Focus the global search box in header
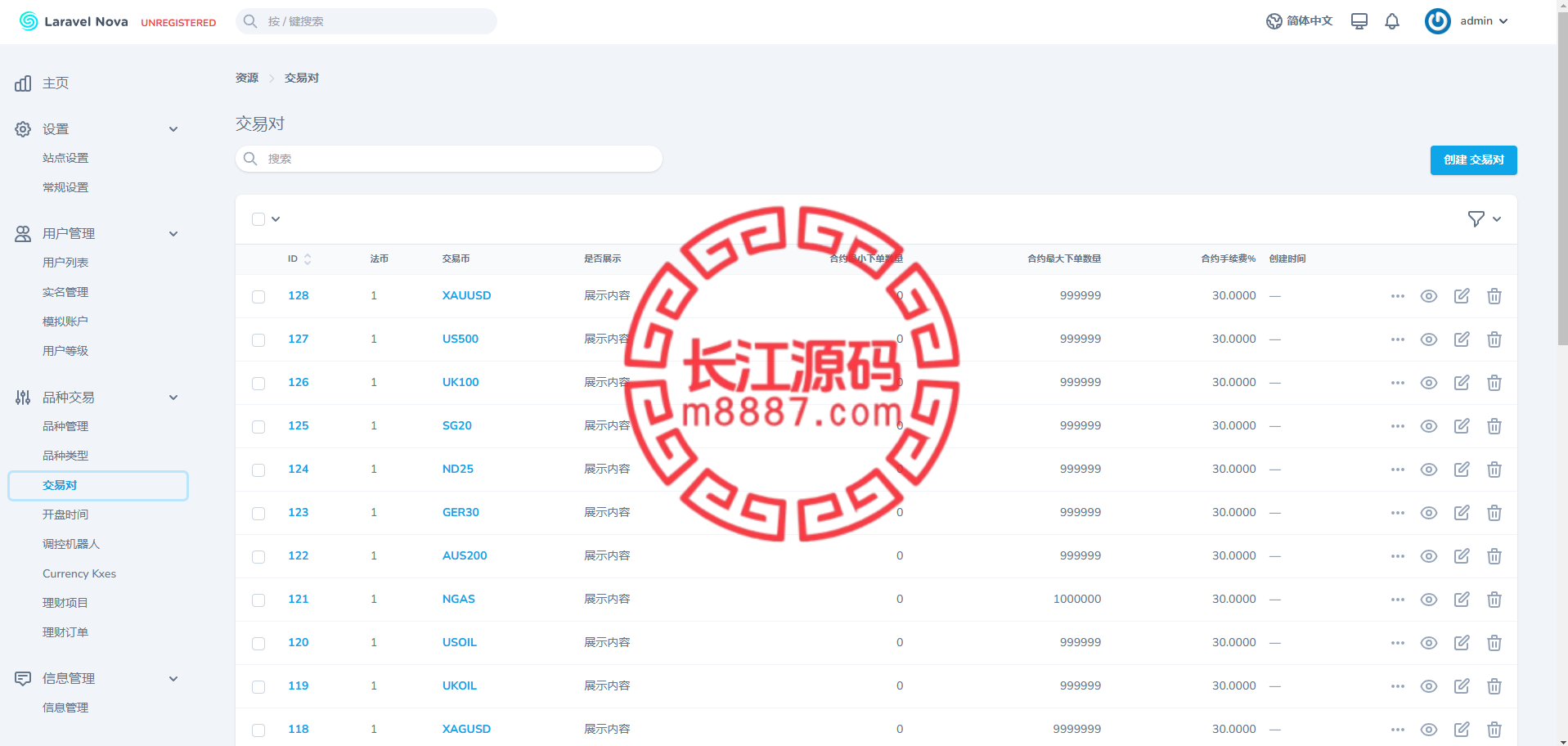1568x746 pixels. click(x=366, y=21)
